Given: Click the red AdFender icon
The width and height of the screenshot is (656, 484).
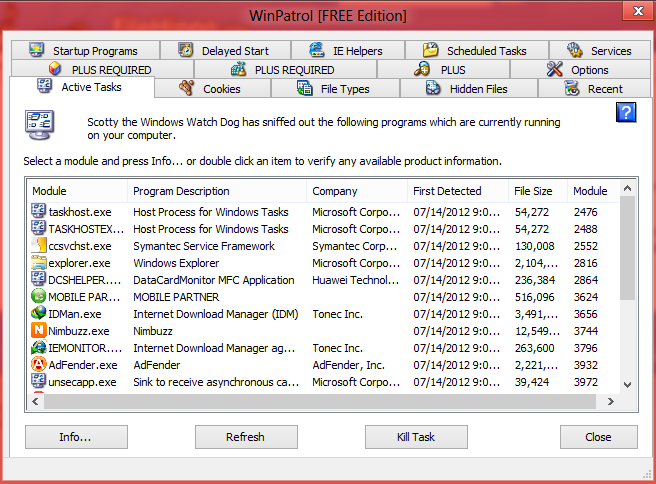Looking at the screenshot, I should (38, 364).
